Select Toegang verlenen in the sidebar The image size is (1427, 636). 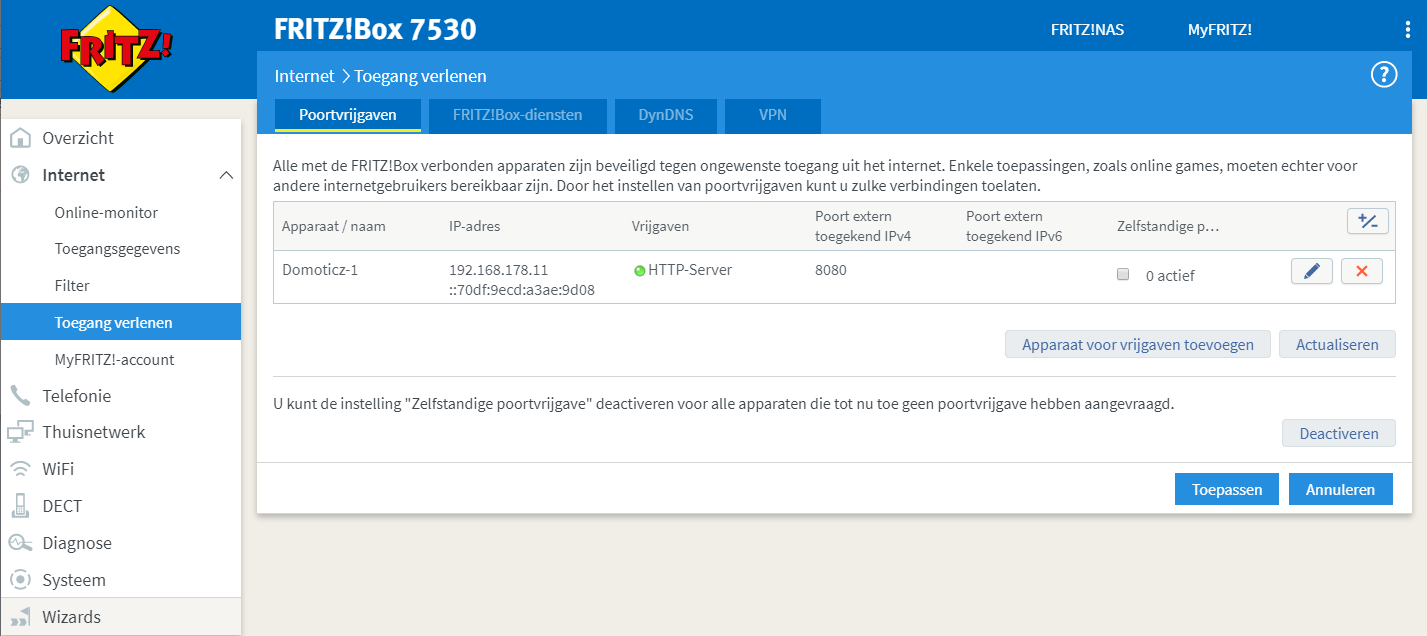[x=121, y=322]
